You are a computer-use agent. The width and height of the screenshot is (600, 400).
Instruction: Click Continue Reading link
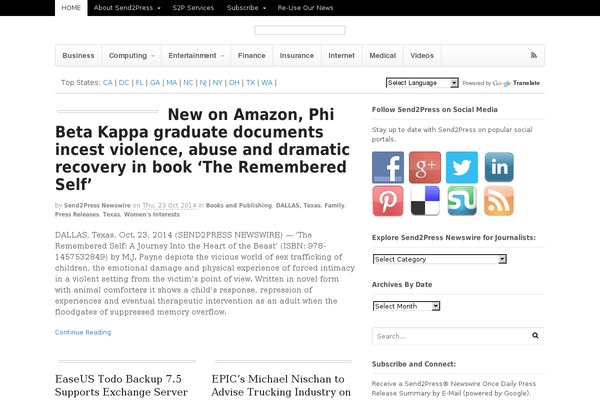coord(83,332)
